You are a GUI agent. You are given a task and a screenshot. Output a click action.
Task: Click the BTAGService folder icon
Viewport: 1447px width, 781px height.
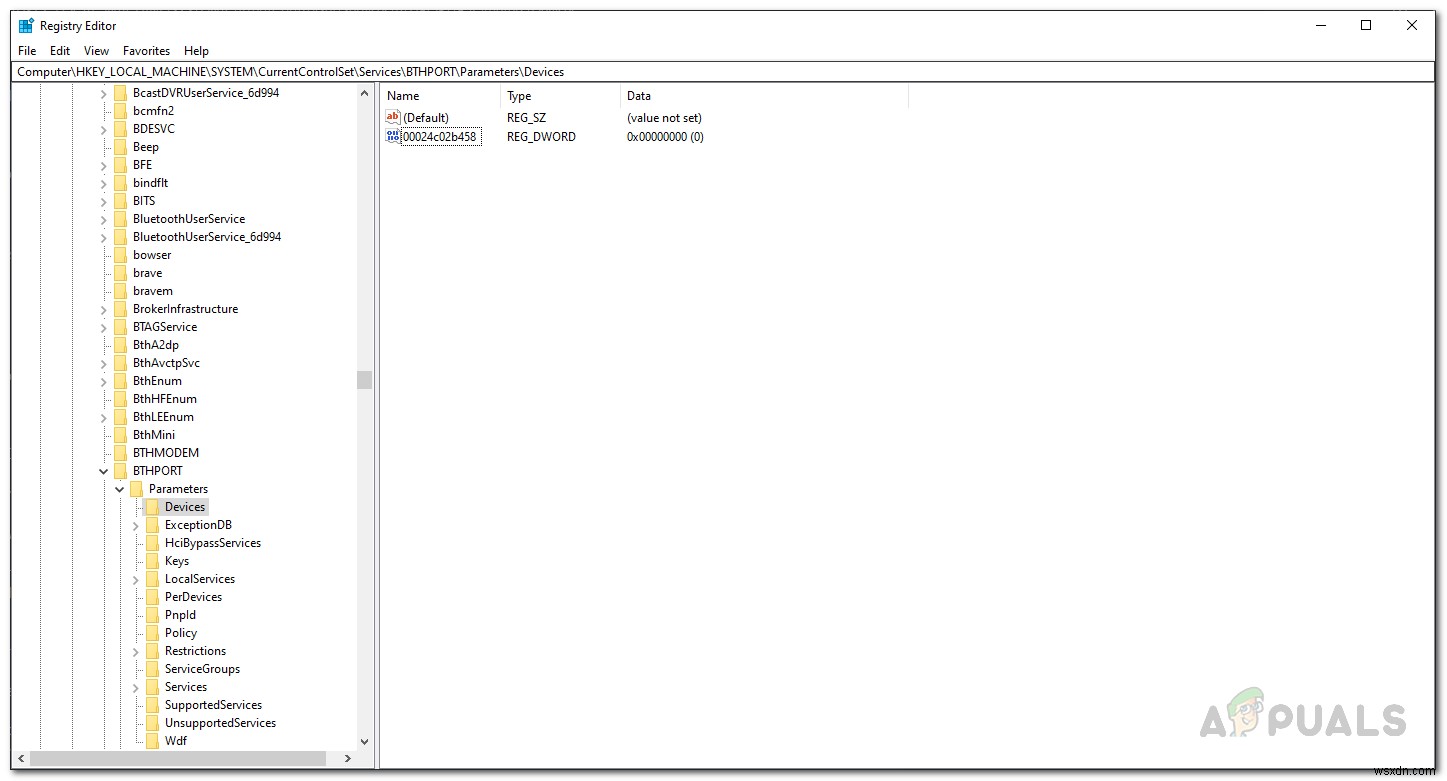pyautogui.click(x=120, y=327)
